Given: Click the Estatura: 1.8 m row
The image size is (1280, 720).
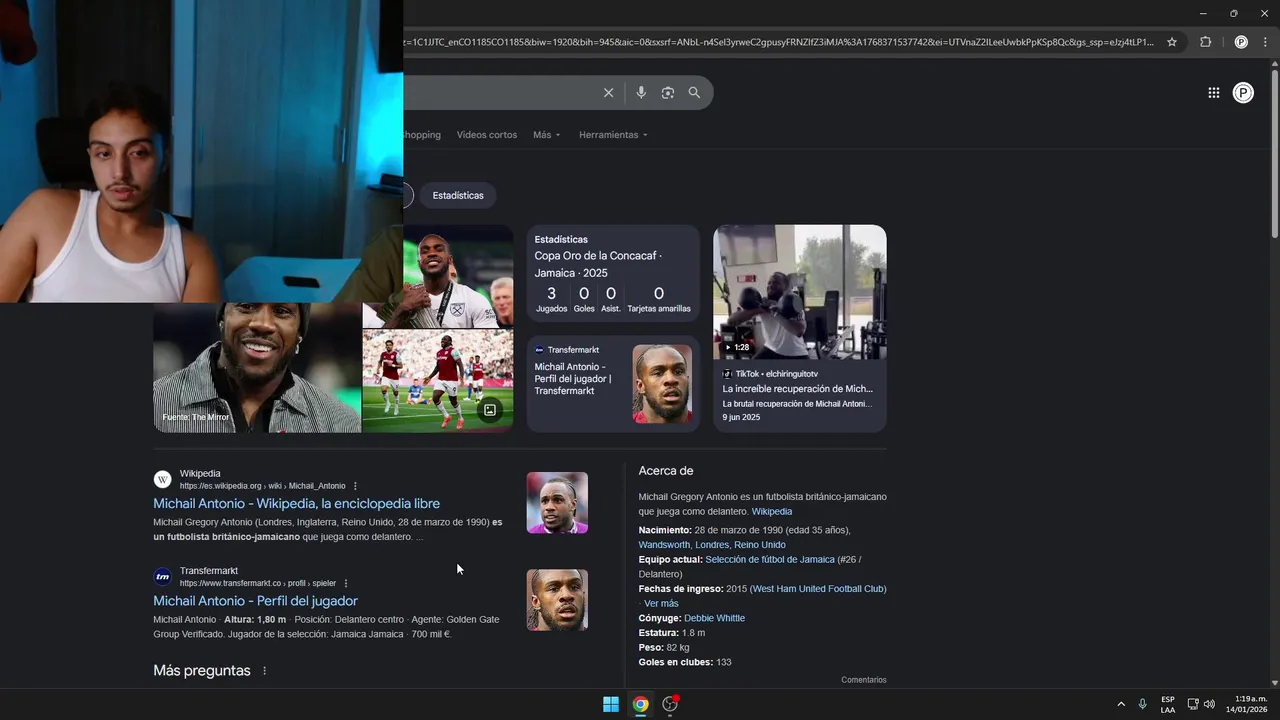Looking at the screenshot, I should click(x=672, y=633).
